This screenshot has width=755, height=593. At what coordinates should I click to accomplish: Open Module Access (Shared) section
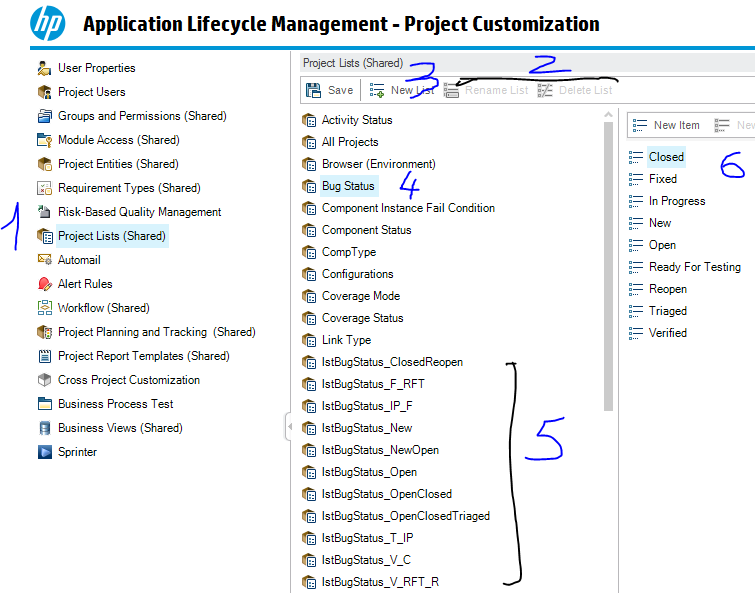pyautogui.click(x=118, y=140)
